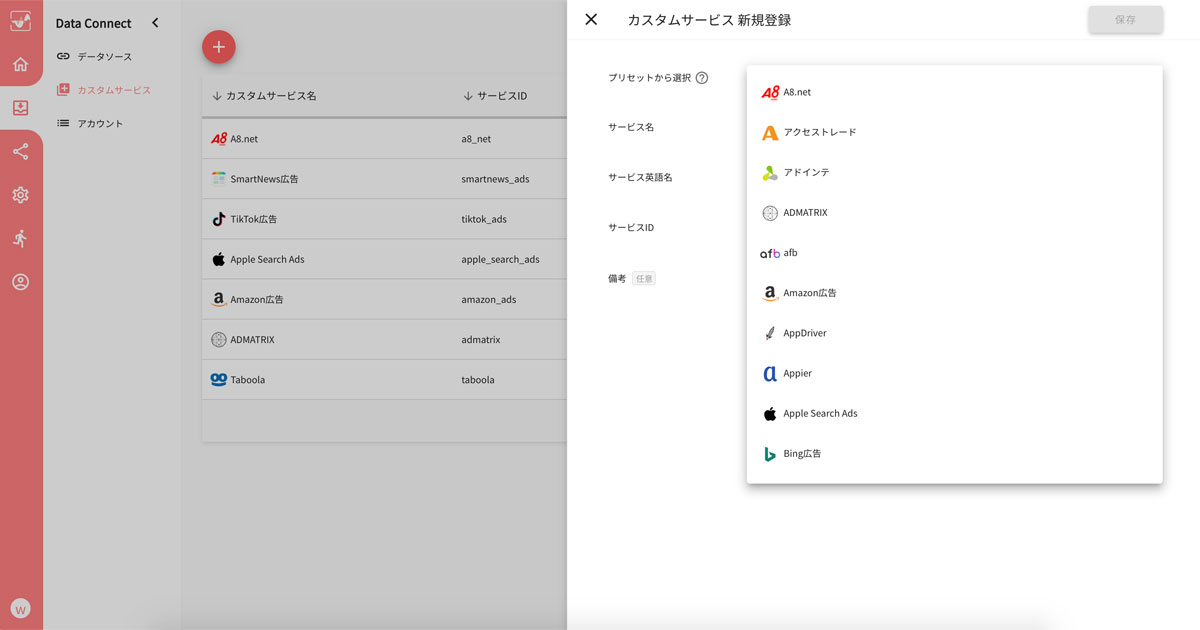Click the tiktok_ads service ID cell

(x=484, y=219)
